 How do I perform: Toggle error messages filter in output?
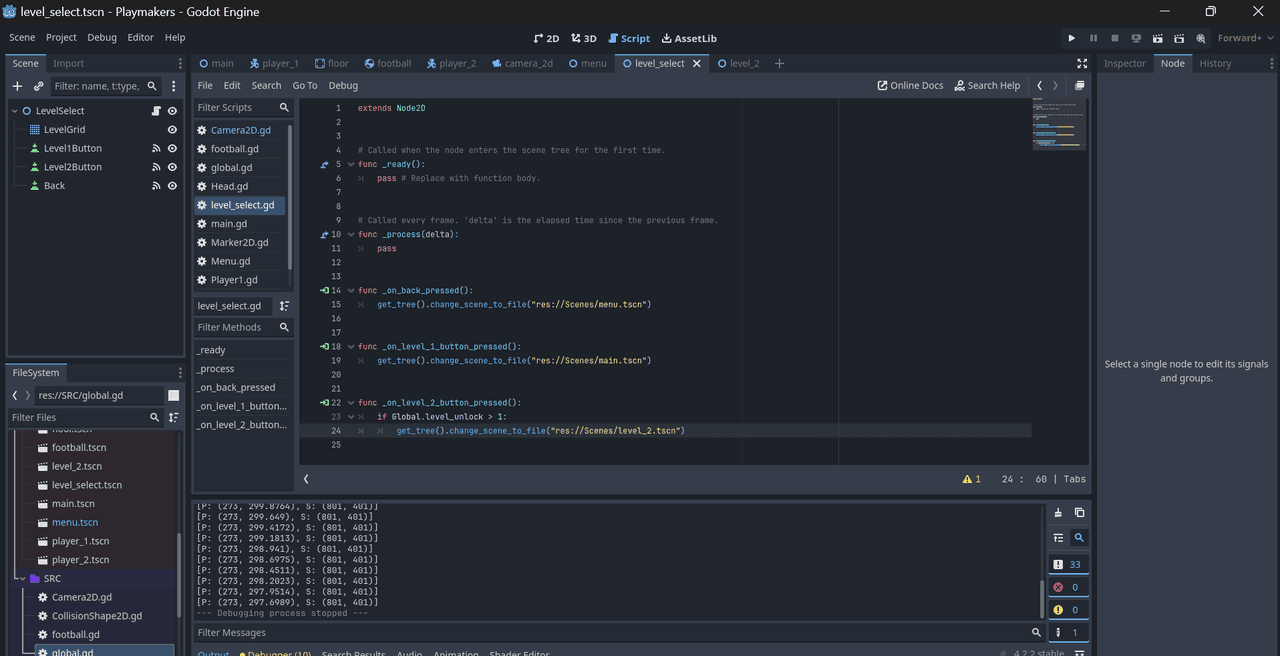tap(1068, 587)
